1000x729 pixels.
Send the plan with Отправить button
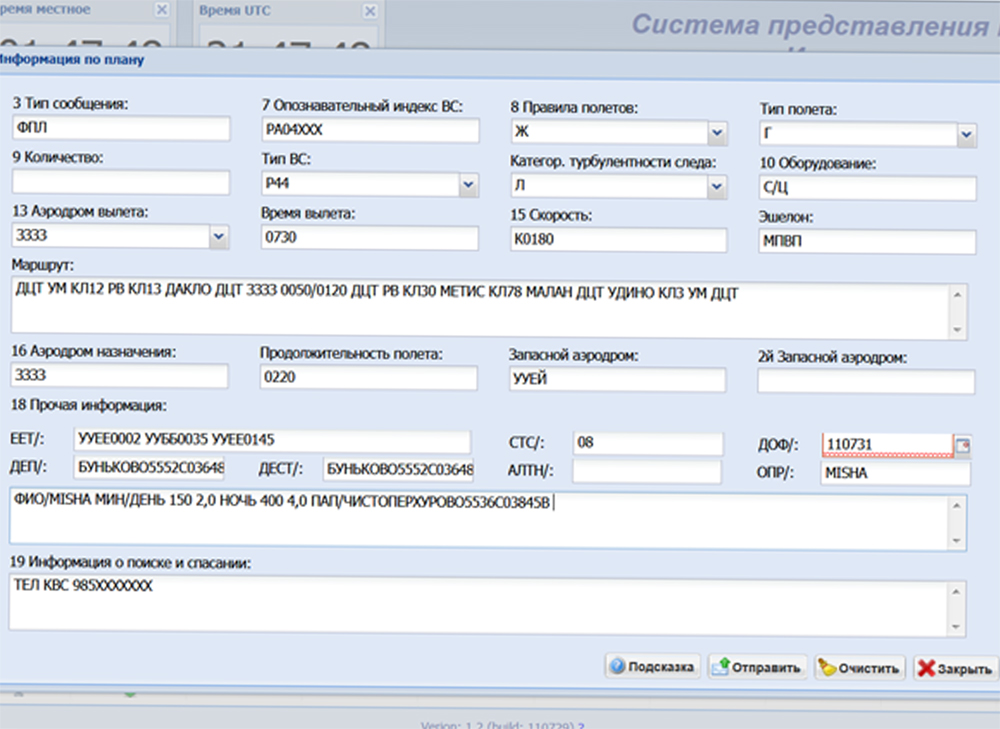click(x=757, y=667)
